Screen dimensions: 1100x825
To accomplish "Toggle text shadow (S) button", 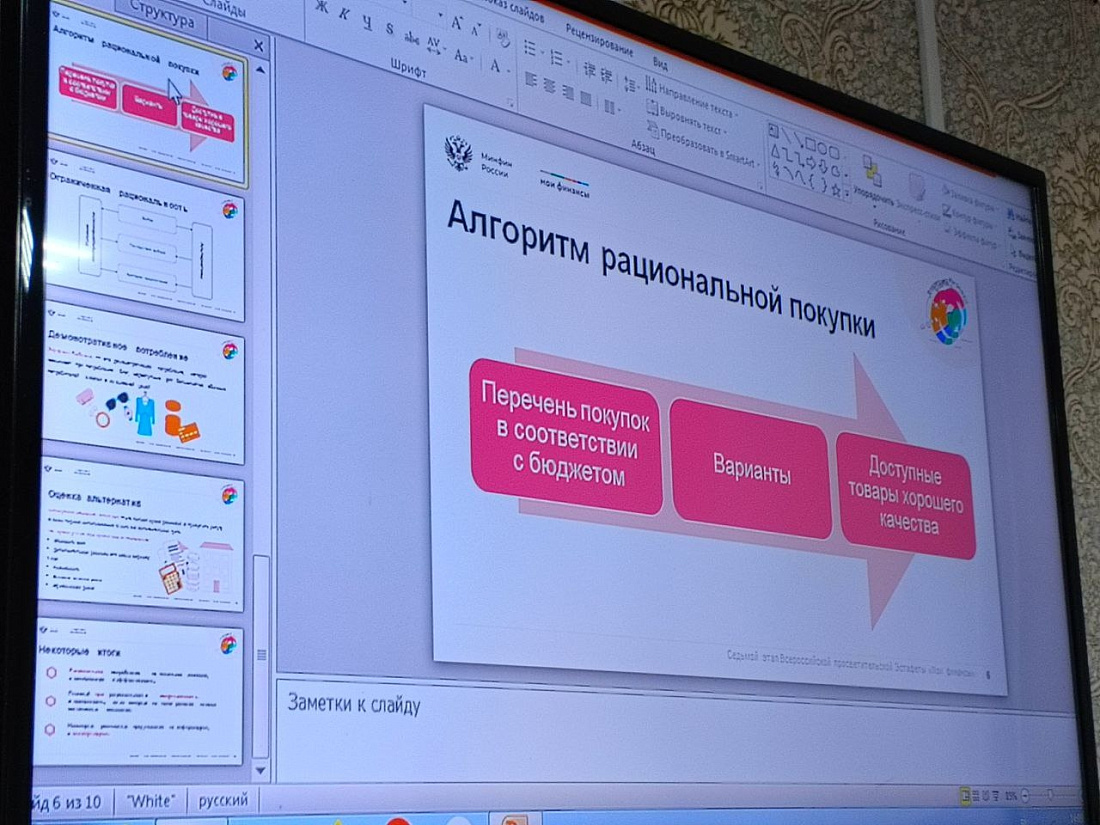I will coord(391,29).
